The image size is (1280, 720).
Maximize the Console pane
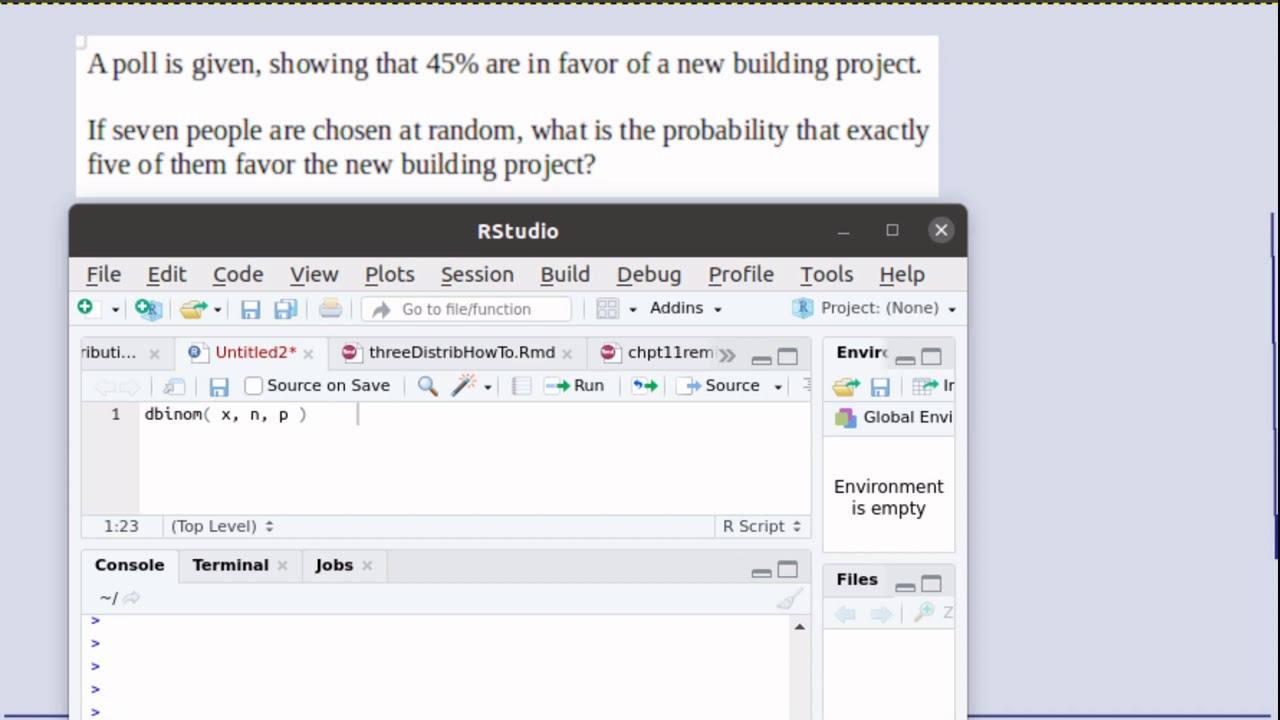tap(788, 570)
